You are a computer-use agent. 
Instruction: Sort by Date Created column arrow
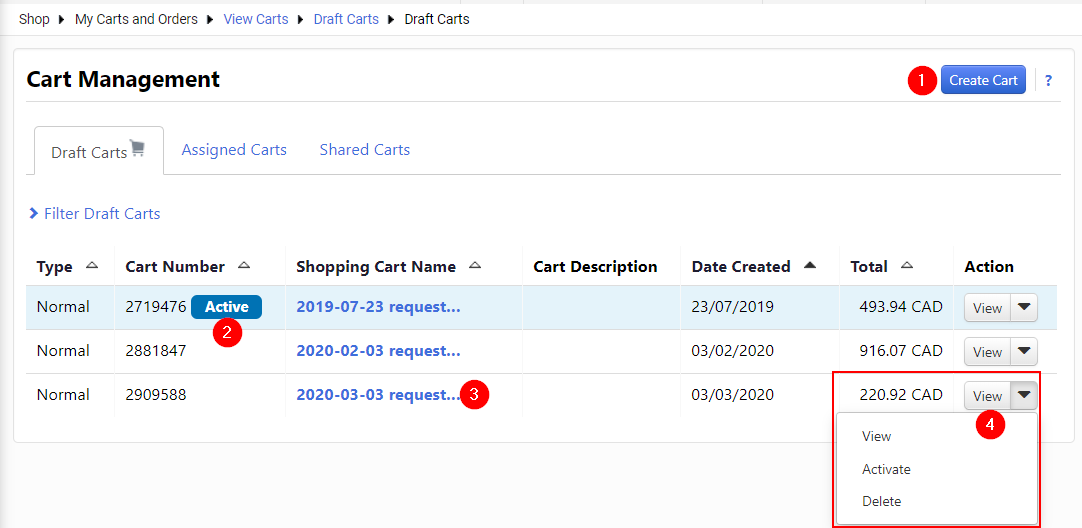pyautogui.click(x=810, y=266)
